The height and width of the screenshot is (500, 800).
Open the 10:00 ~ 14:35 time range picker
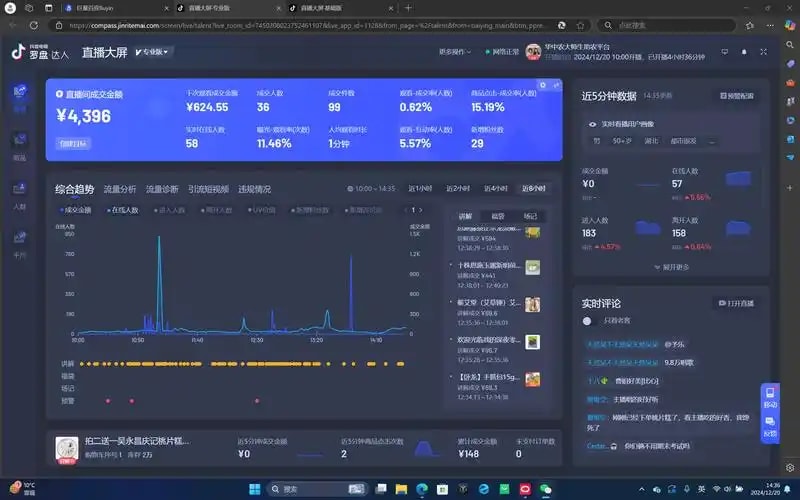click(x=371, y=188)
